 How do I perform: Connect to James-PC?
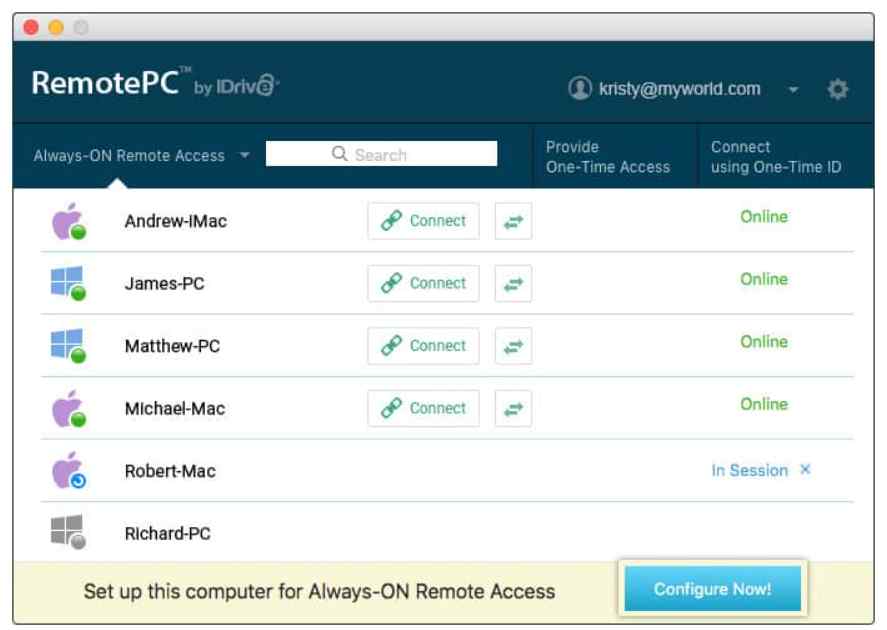coord(423,283)
